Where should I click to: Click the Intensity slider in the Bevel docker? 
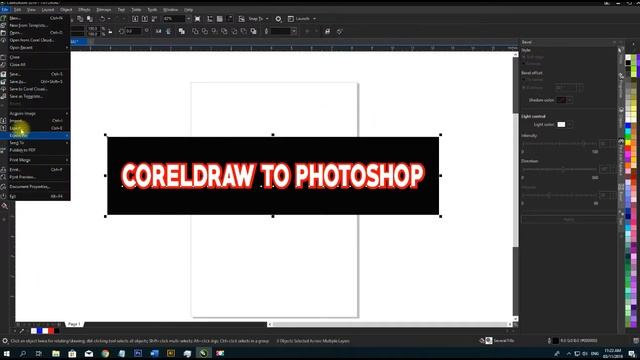point(559,144)
